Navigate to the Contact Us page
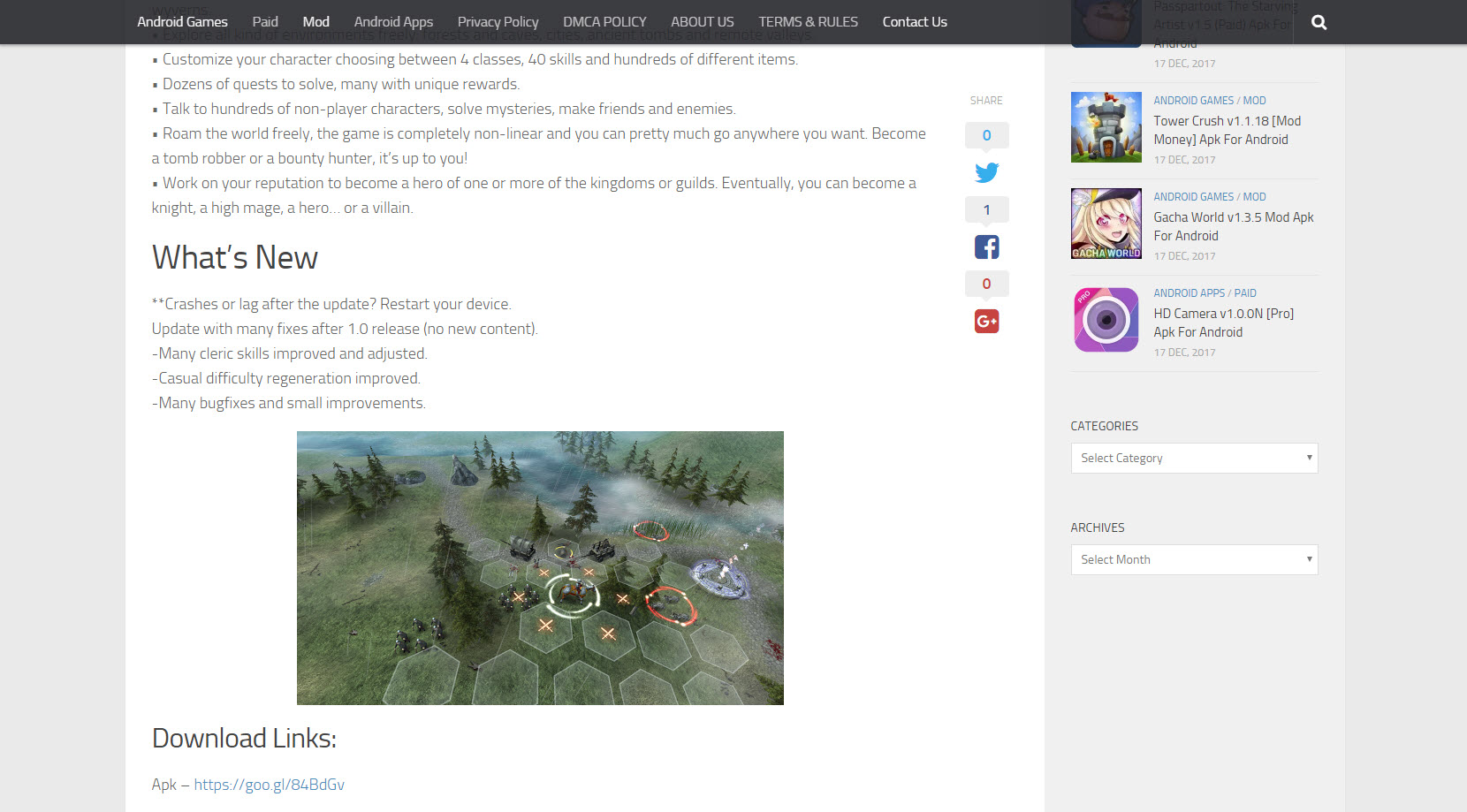The image size is (1467, 812). click(914, 22)
